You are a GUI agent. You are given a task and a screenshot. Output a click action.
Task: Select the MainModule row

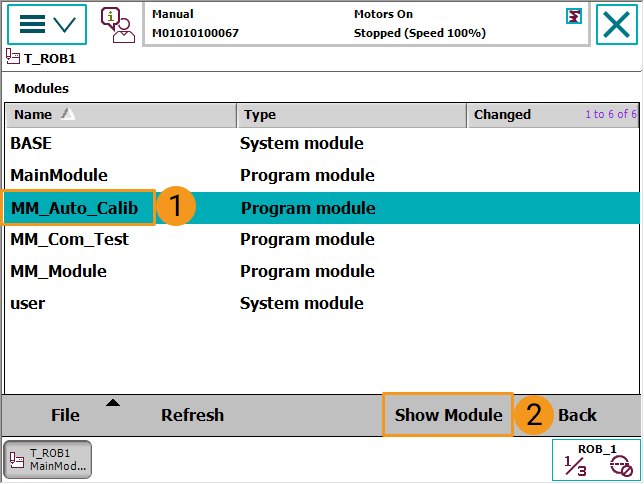tap(59, 175)
